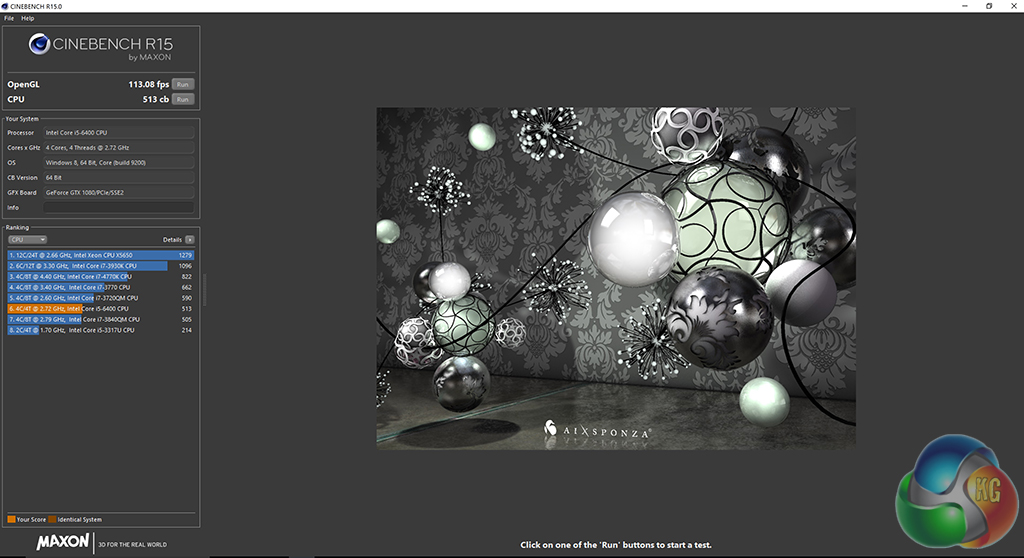
Task: Select rank 6 Intel Core i5-6400 row
Action: point(101,308)
